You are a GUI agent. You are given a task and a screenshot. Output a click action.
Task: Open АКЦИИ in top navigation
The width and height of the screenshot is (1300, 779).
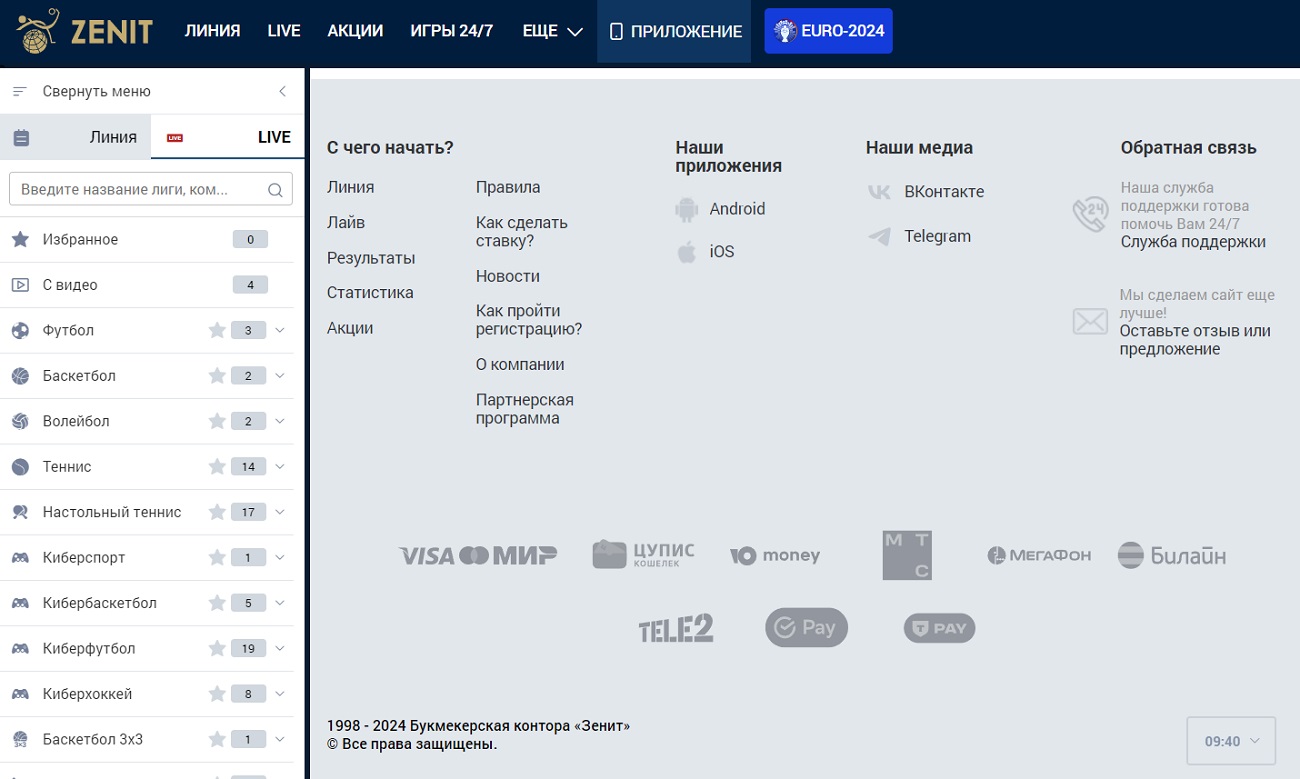click(x=355, y=31)
